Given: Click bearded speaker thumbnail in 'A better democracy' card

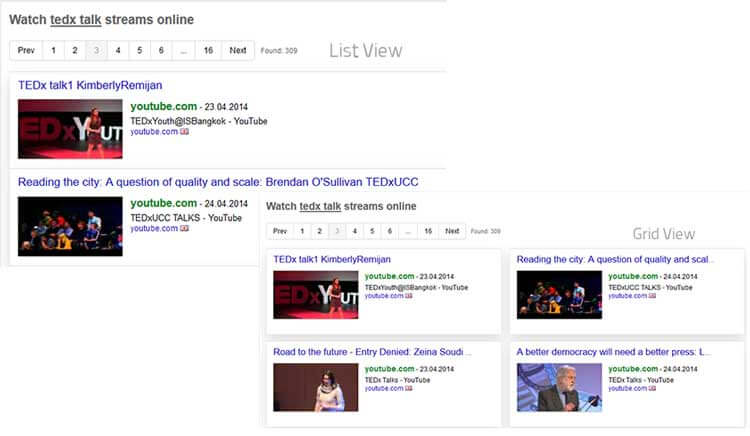Looking at the screenshot, I should tap(559, 387).
